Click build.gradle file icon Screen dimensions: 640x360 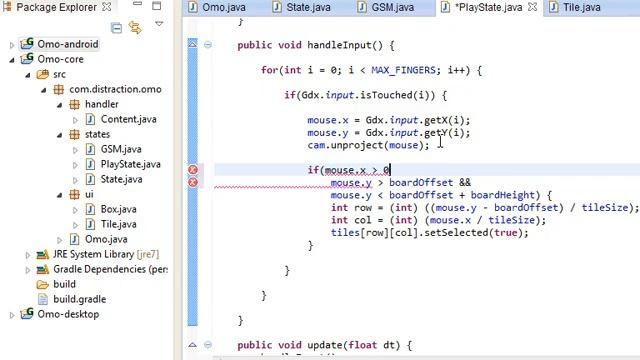tap(43, 299)
